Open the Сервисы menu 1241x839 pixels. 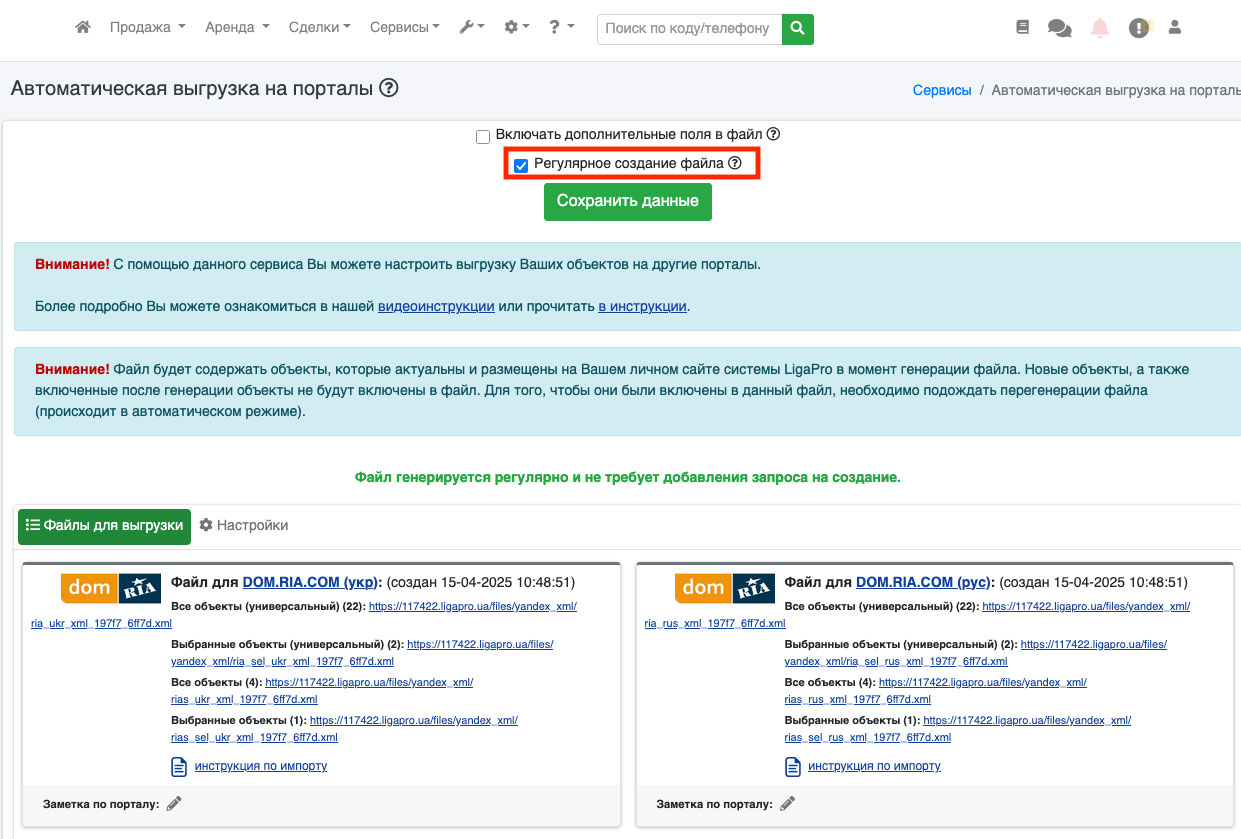404,28
